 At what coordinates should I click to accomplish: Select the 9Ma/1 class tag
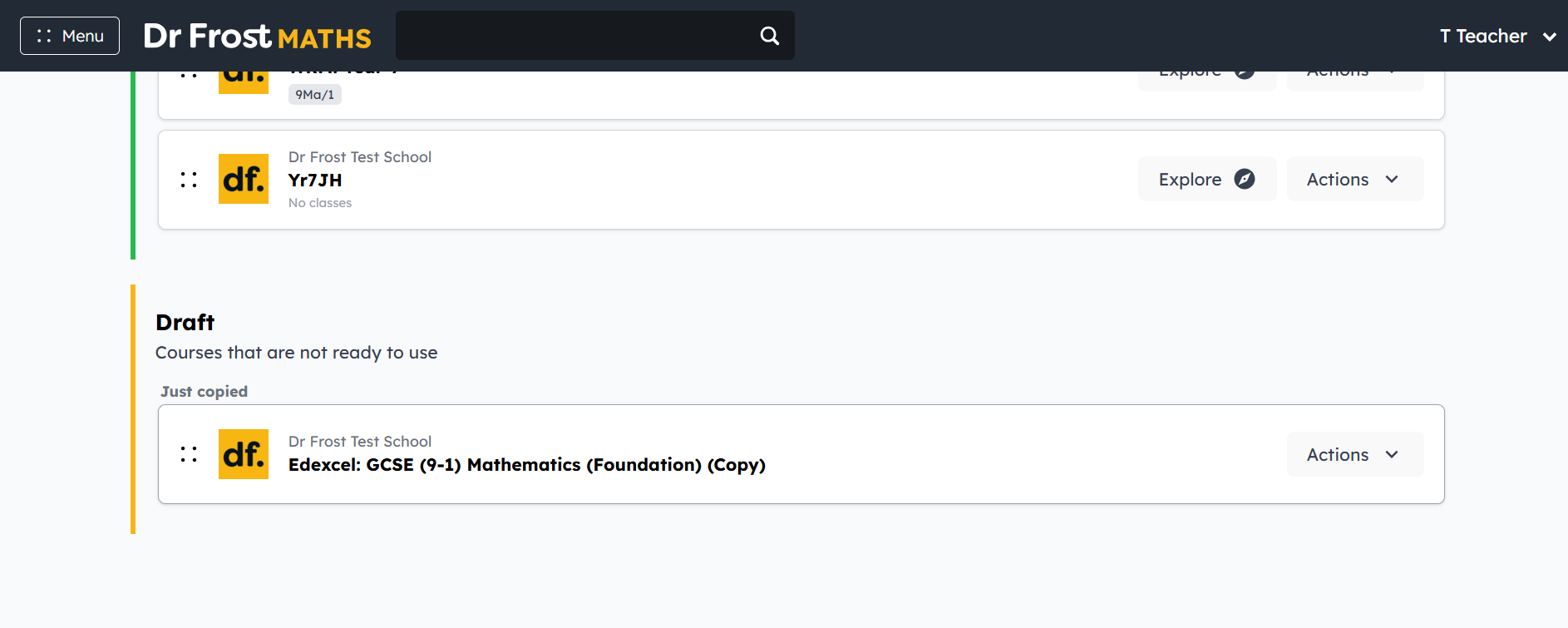pyautogui.click(x=315, y=95)
